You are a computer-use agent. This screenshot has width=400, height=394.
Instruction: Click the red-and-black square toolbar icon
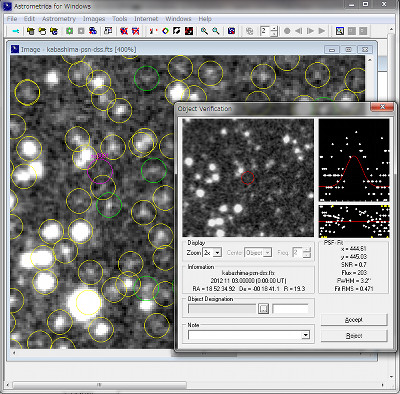point(189,31)
